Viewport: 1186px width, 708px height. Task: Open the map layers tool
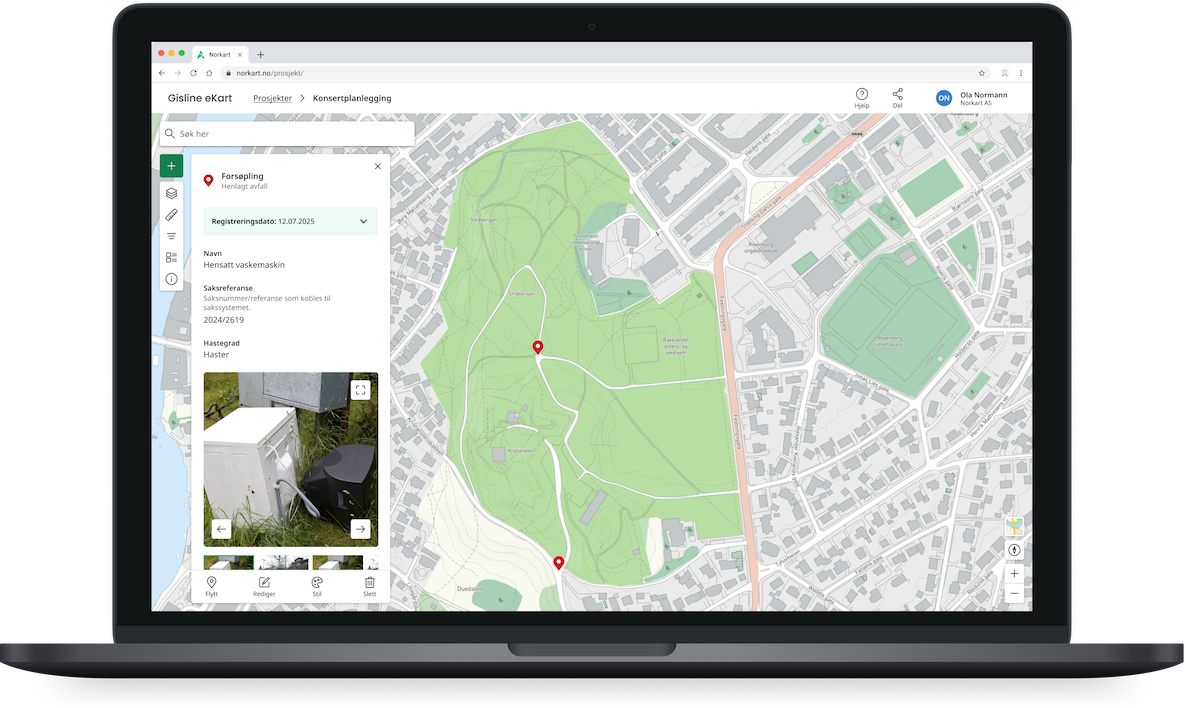tap(171, 193)
